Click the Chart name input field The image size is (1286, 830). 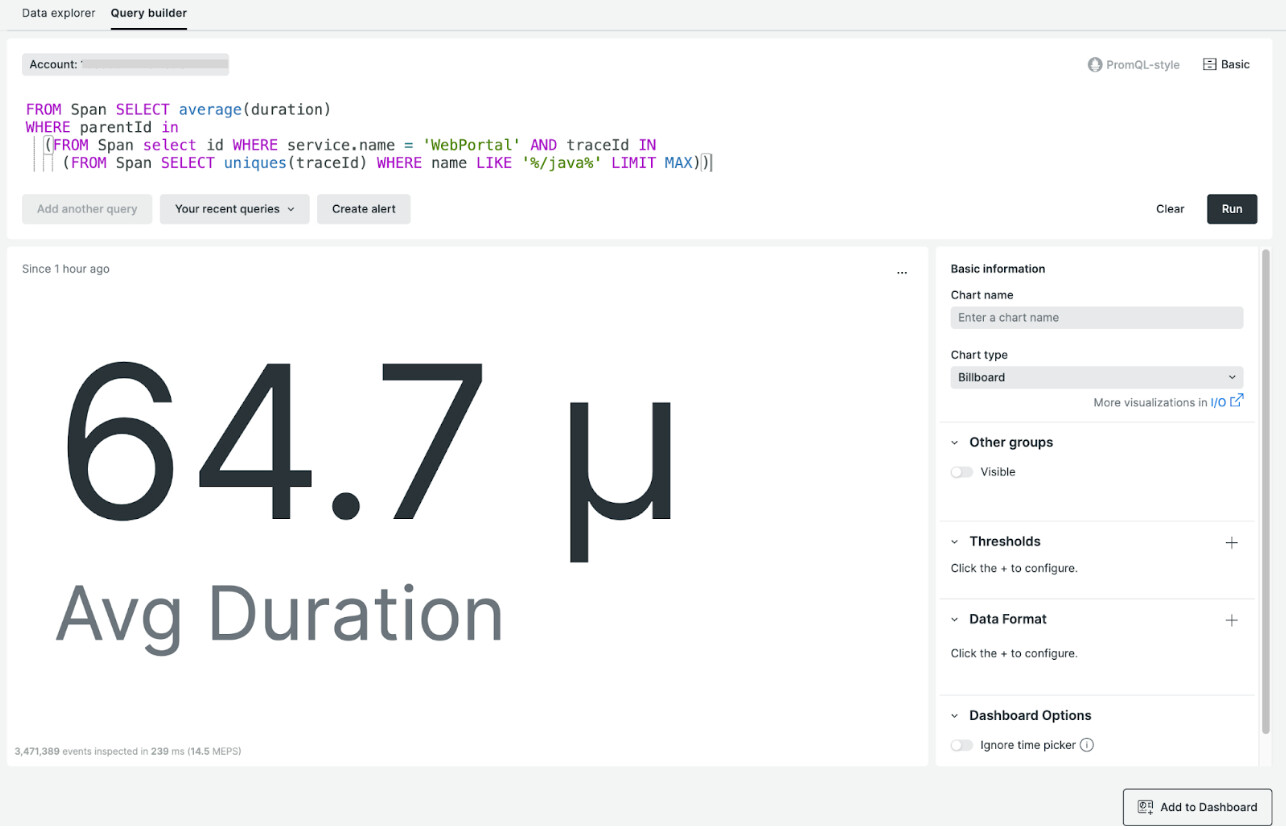tap(1096, 317)
